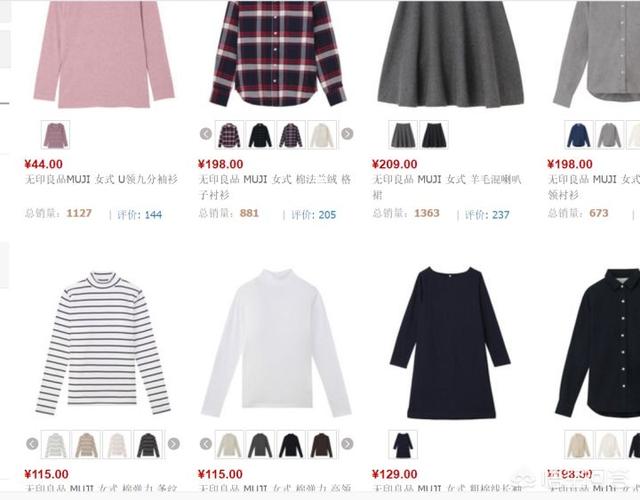Image resolution: width=640 pixels, height=500 pixels.
Task: Click the previous-color arrow under the plaid shirt
Action: pyautogui.click(x=206, y=134)
